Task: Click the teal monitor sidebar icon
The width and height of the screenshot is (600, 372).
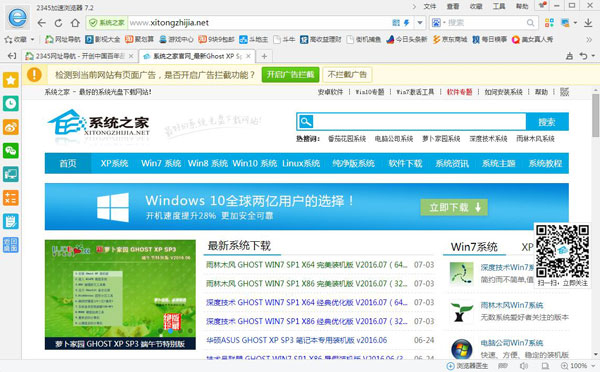Action: tap(11, 174)
